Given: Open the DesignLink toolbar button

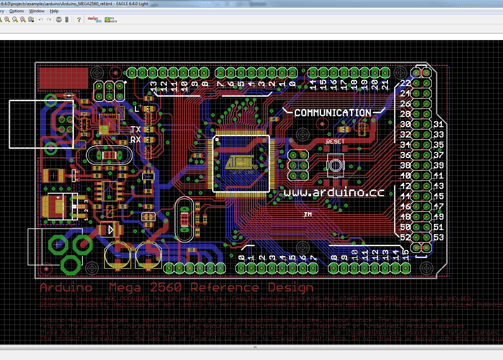Looking at the screenshot, I should [x=94, y=20].
